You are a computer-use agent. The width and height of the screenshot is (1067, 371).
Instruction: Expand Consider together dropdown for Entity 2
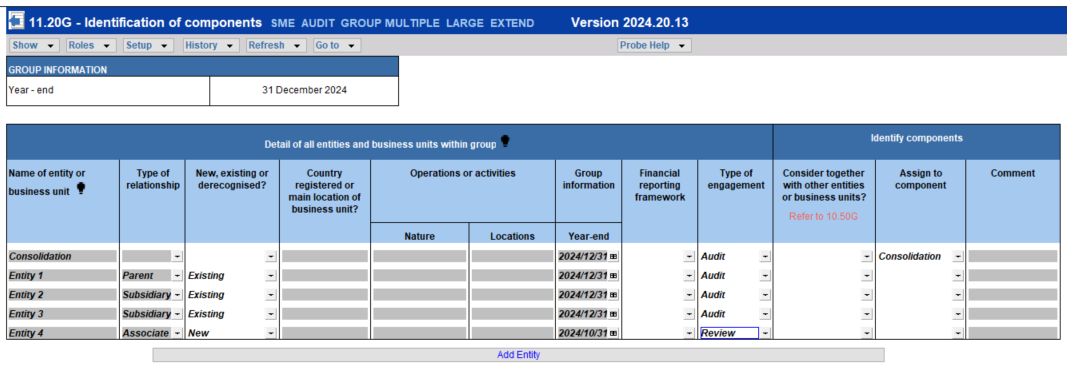(x=866, y=295)
